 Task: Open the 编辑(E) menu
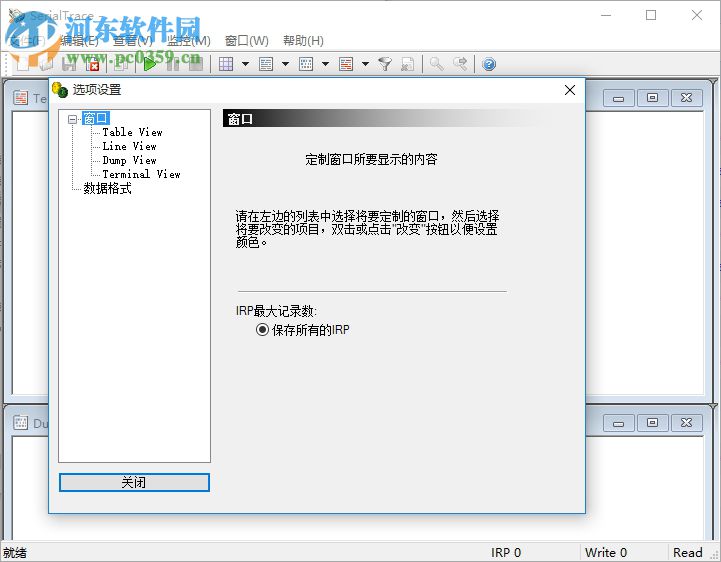80,41
